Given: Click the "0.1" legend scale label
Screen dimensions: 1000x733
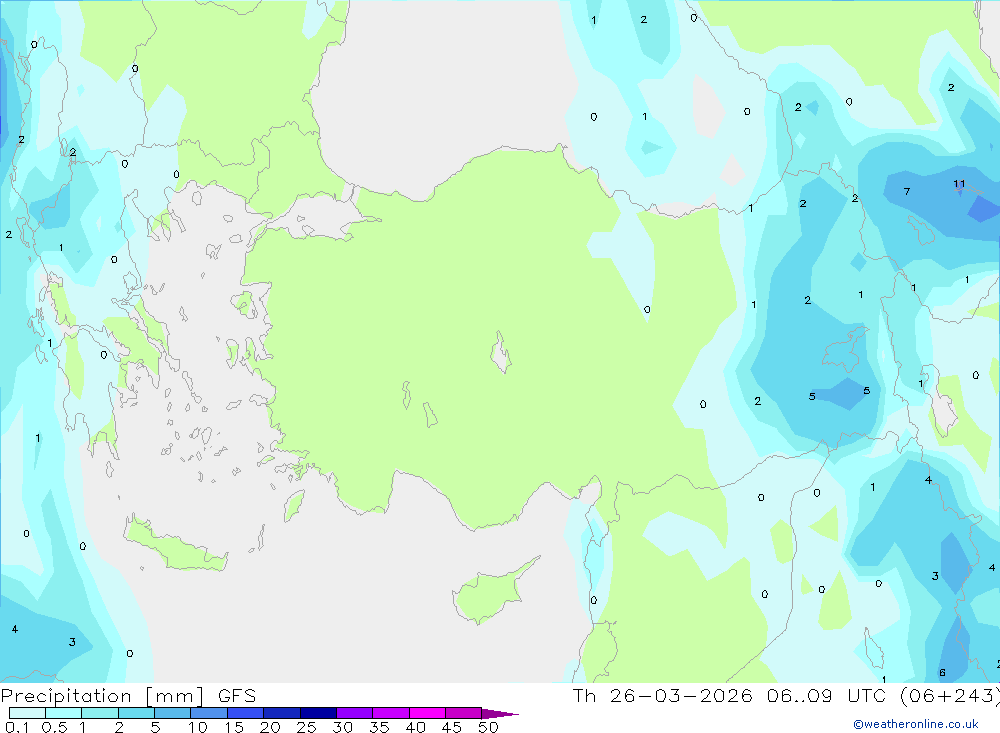Looking at the screenshot, I should tap(17, 727).
